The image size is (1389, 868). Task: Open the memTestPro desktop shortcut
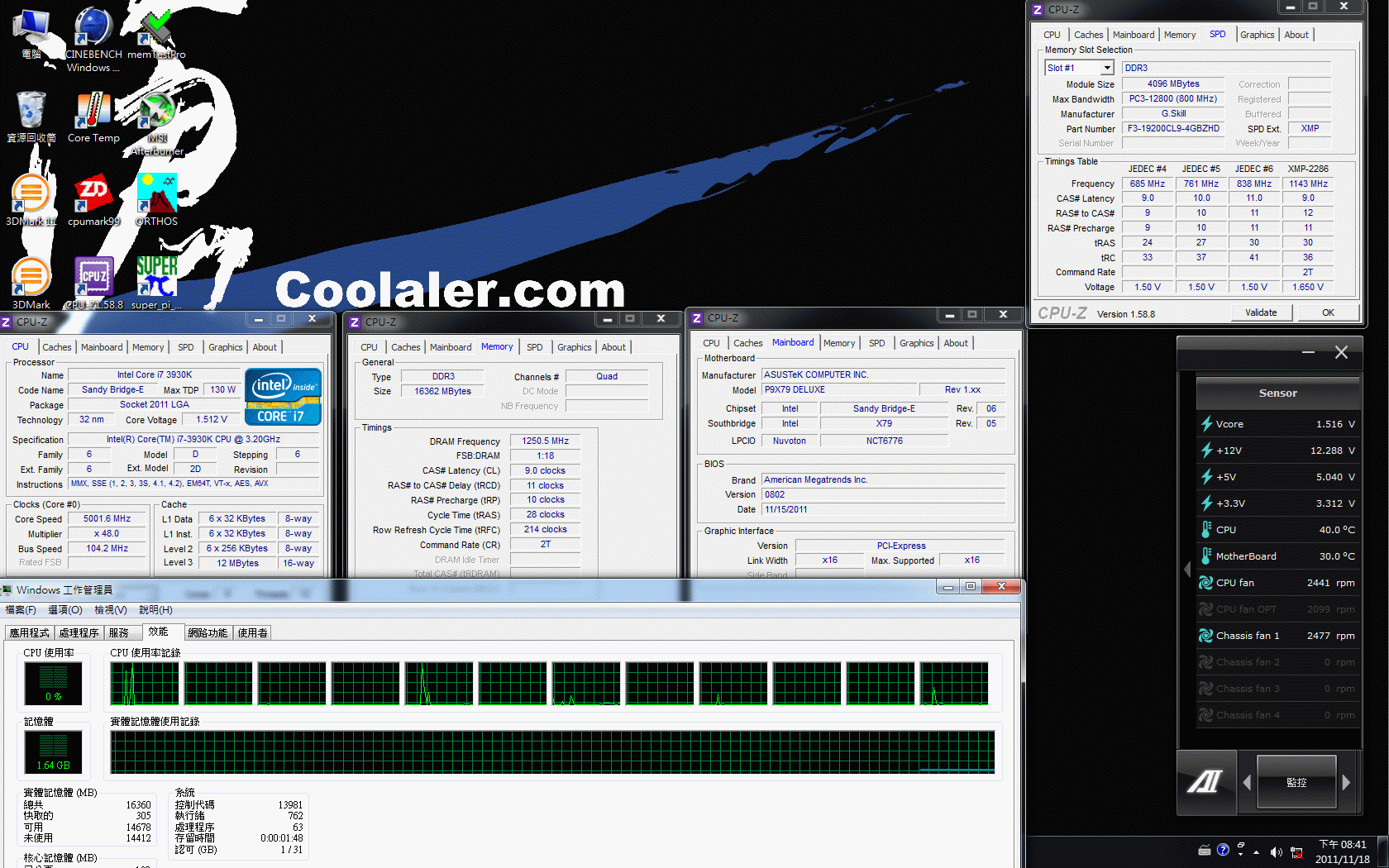pyautogui.click(x=156, y=34)
